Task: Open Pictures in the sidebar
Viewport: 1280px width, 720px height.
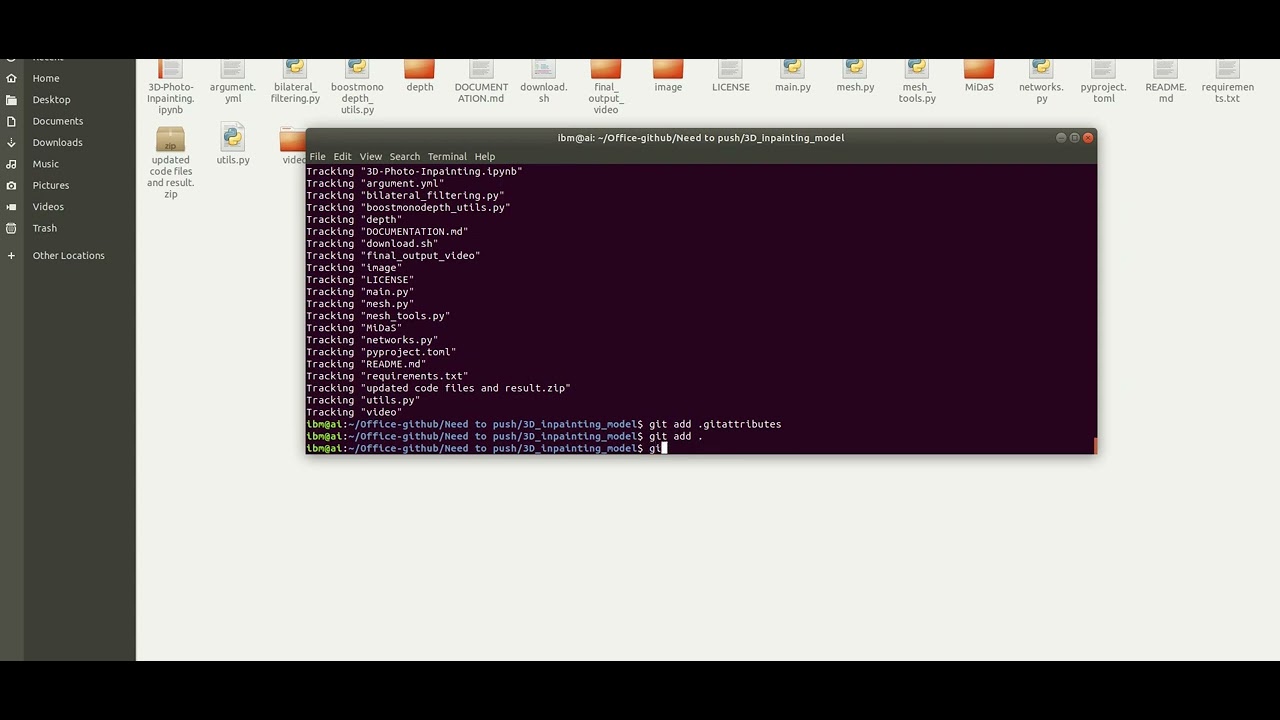Action: (50, 185)
